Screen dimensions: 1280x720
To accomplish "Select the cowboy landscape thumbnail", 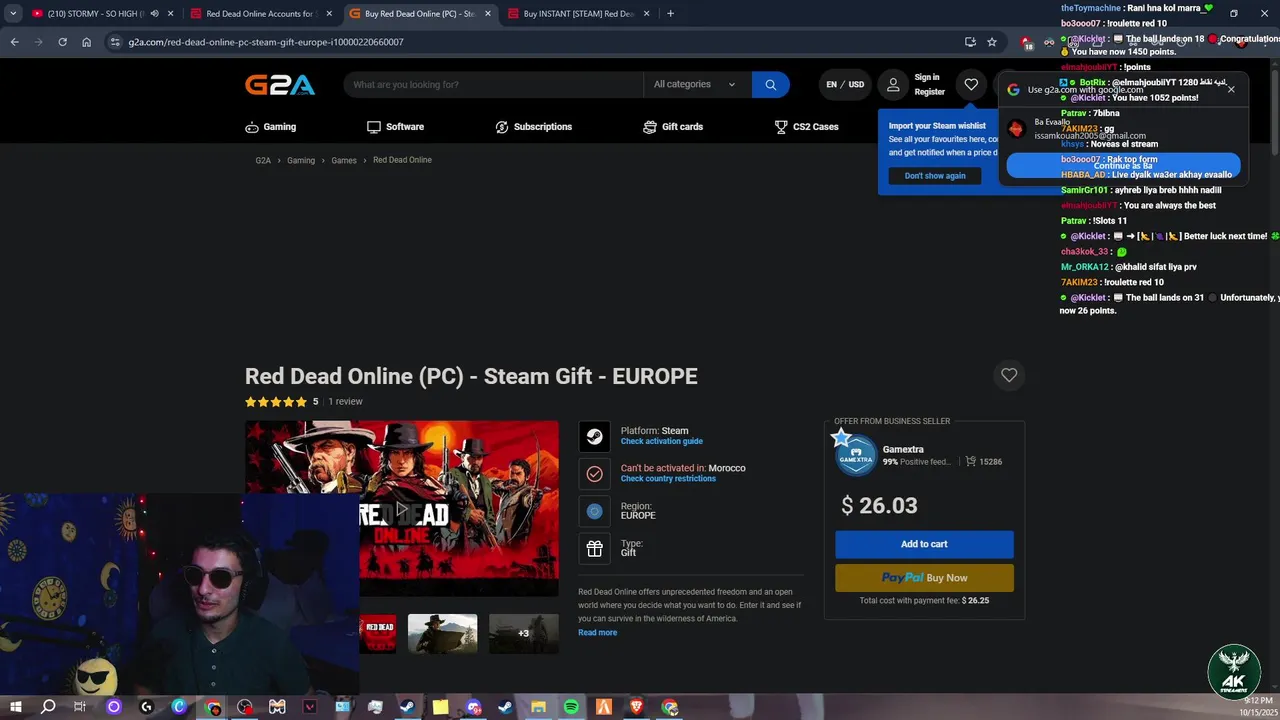I will coord(442,633).
